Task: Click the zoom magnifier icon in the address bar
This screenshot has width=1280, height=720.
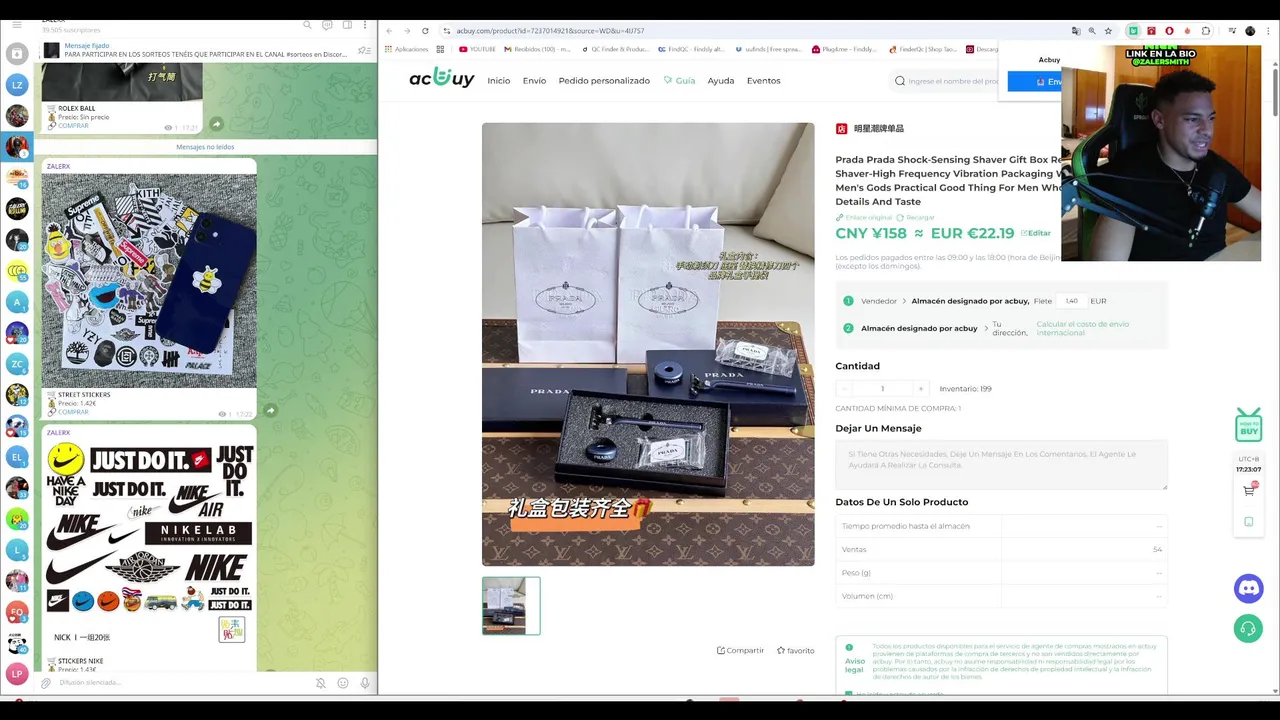Action: pos(1092,31)
